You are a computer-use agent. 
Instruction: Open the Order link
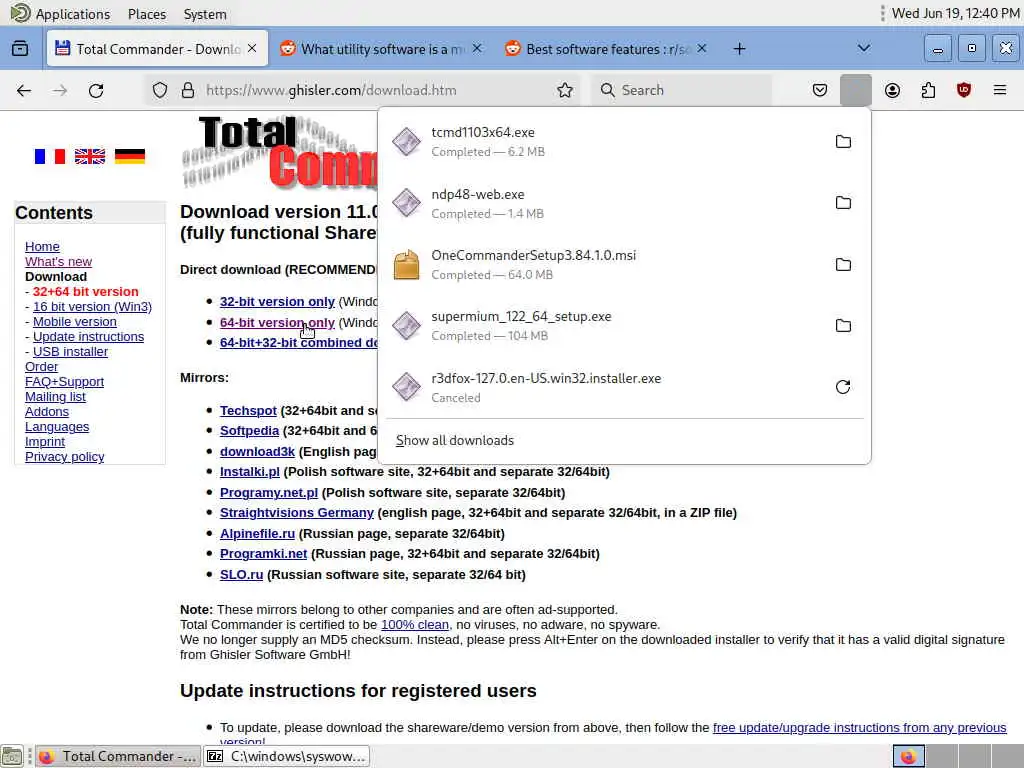point(41,366)
